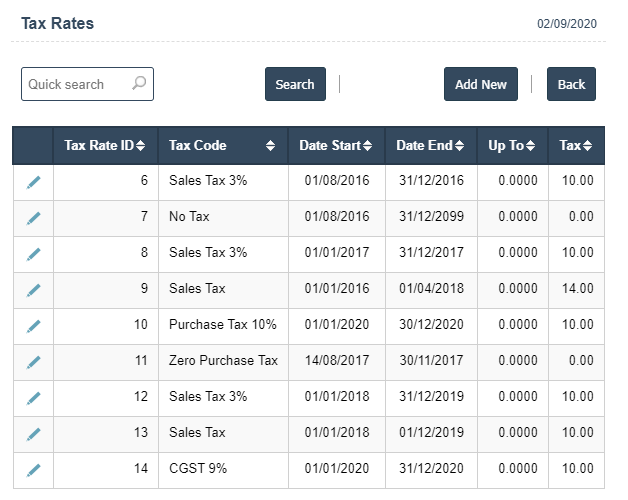The width and height of the screenshot is (628, 500).
Task: Click the magnifier icon in quick search
Action: (x=139, y=84)
